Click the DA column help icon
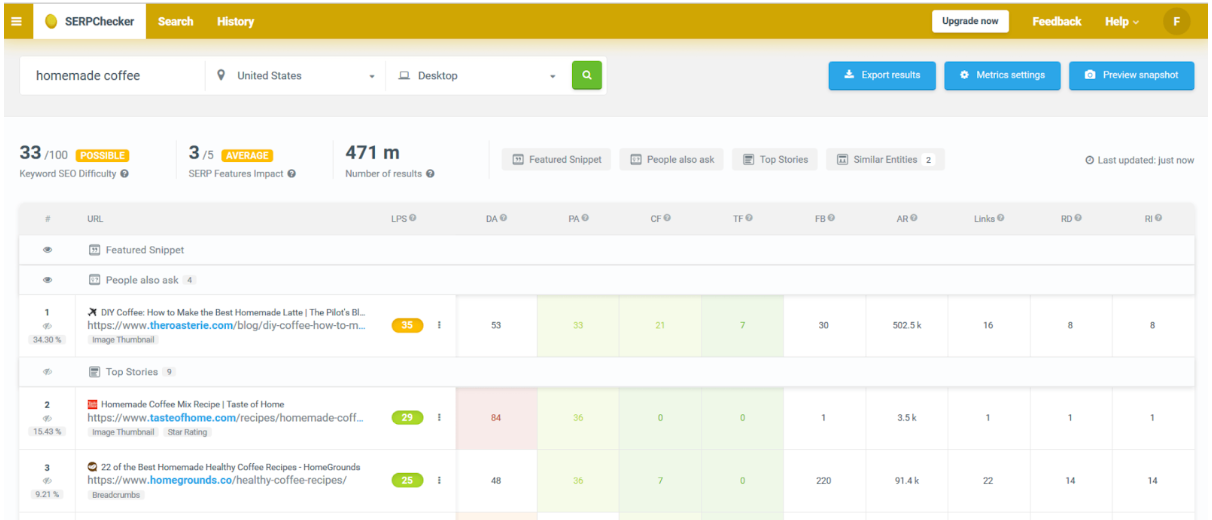The height and width of the screenshot is (520, 1212). [503, 218]
